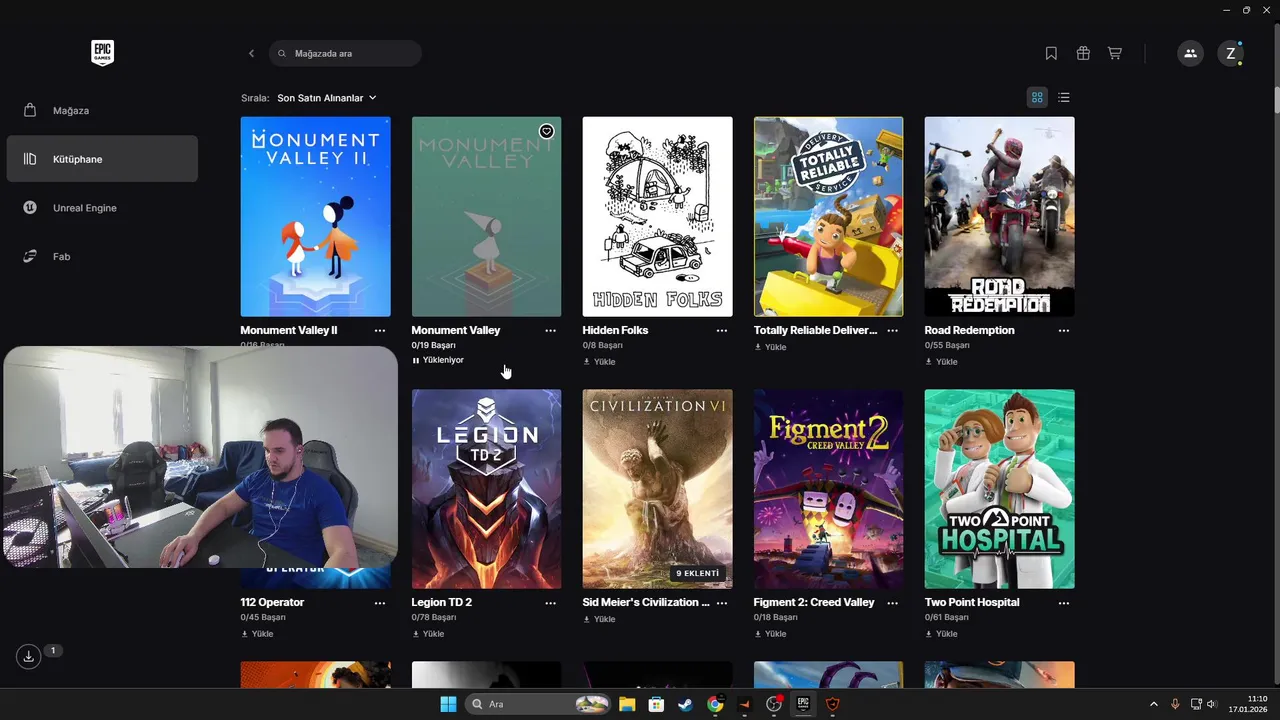
Task: Open the Z profile avatar menu
Action: (1231, 53)
